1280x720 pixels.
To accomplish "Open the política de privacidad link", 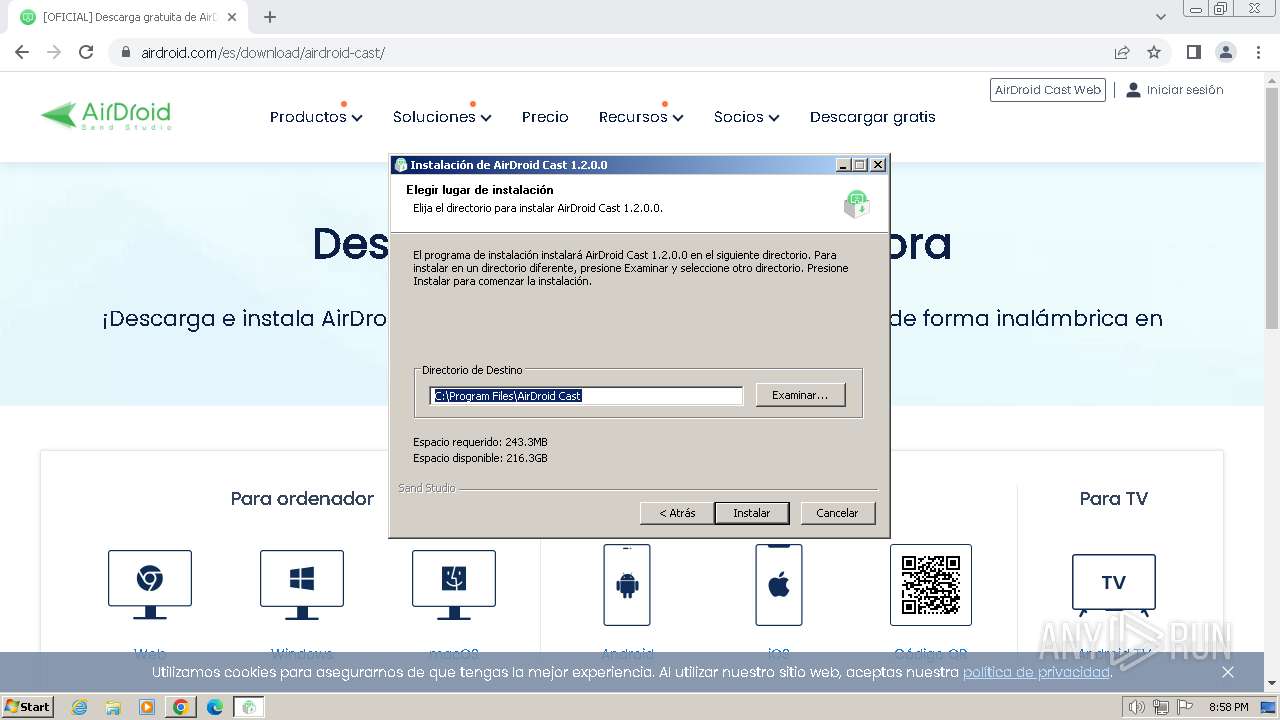I will click(1036, 672).
